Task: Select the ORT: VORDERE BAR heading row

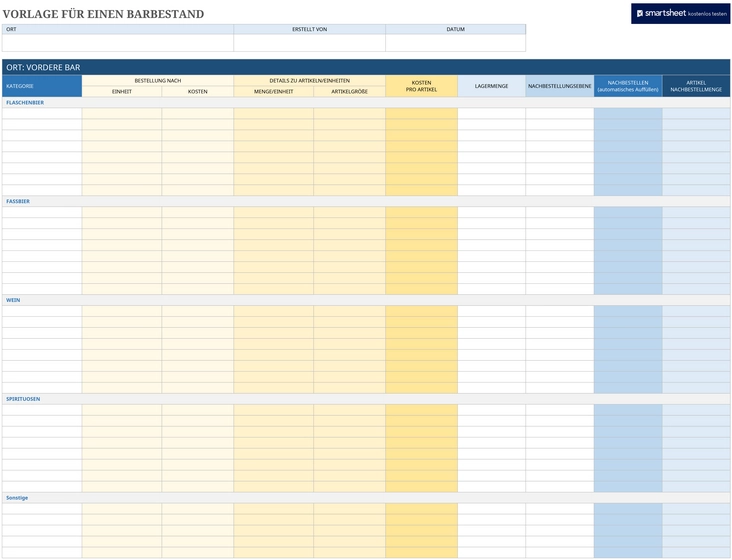Action: 366,67
